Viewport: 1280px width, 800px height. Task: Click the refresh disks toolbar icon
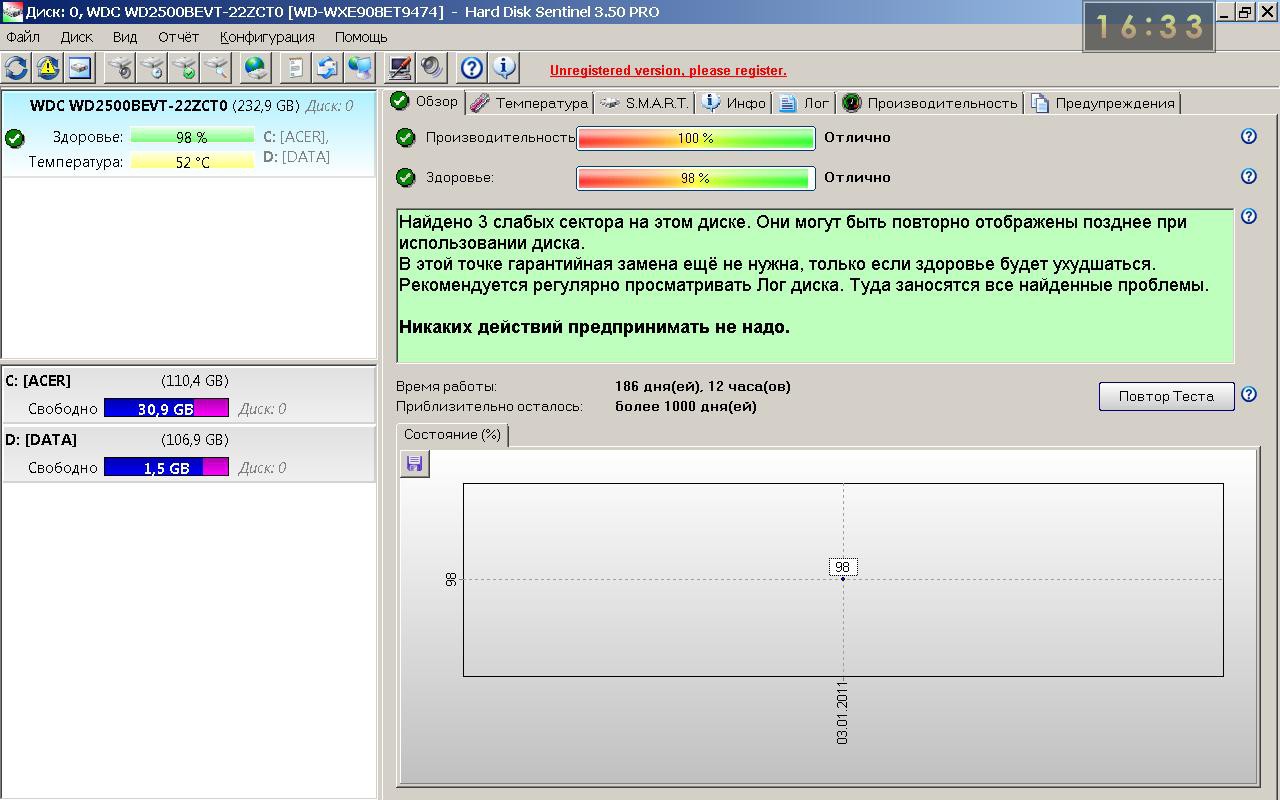tap(16, 68)
